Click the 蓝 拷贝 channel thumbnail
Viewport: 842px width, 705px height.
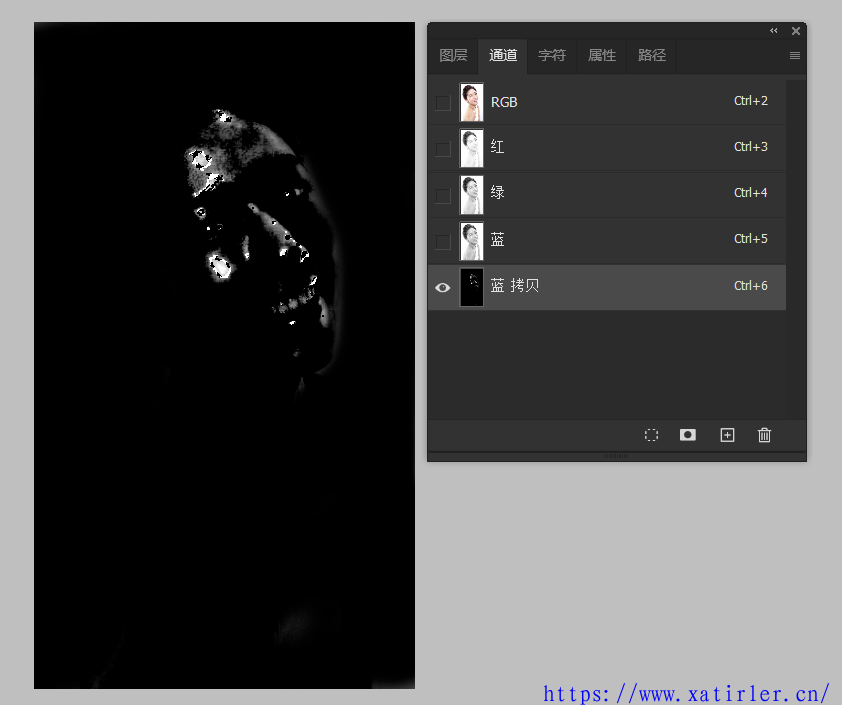coord(471,287)
